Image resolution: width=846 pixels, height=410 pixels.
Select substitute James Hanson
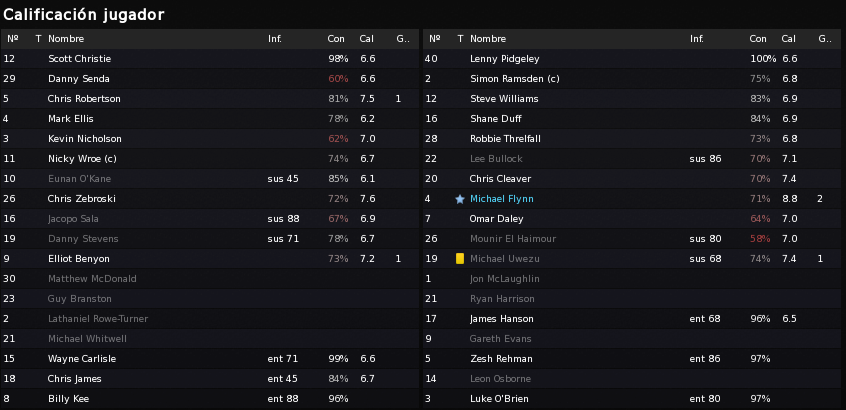(634, 319)
